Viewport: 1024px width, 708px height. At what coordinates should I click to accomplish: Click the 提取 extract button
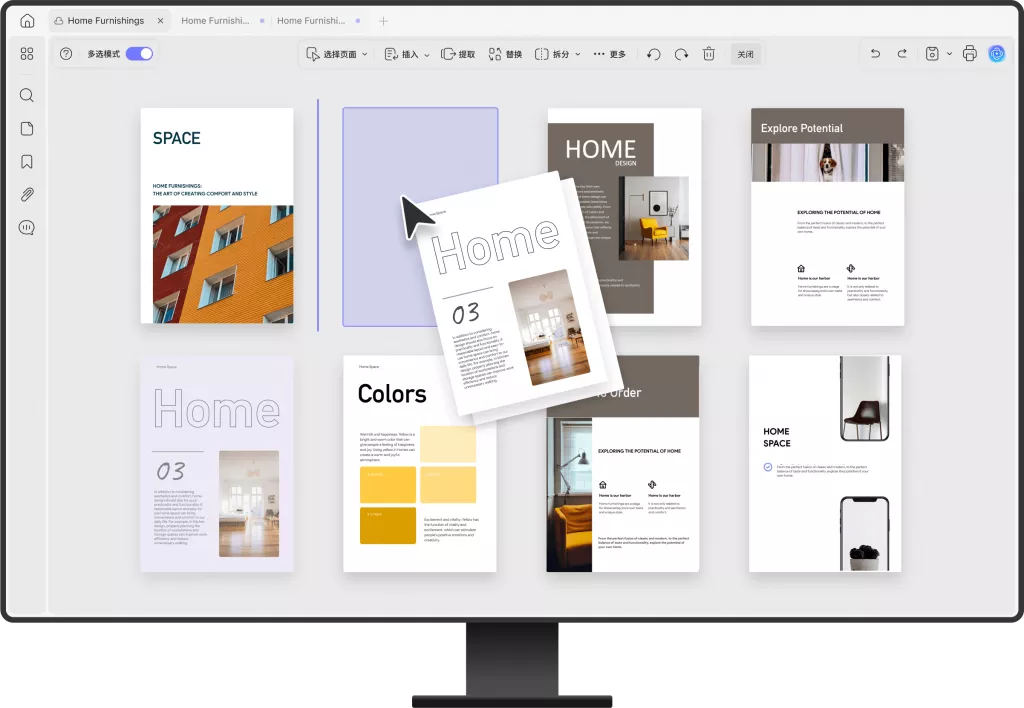tap(458, 54)
